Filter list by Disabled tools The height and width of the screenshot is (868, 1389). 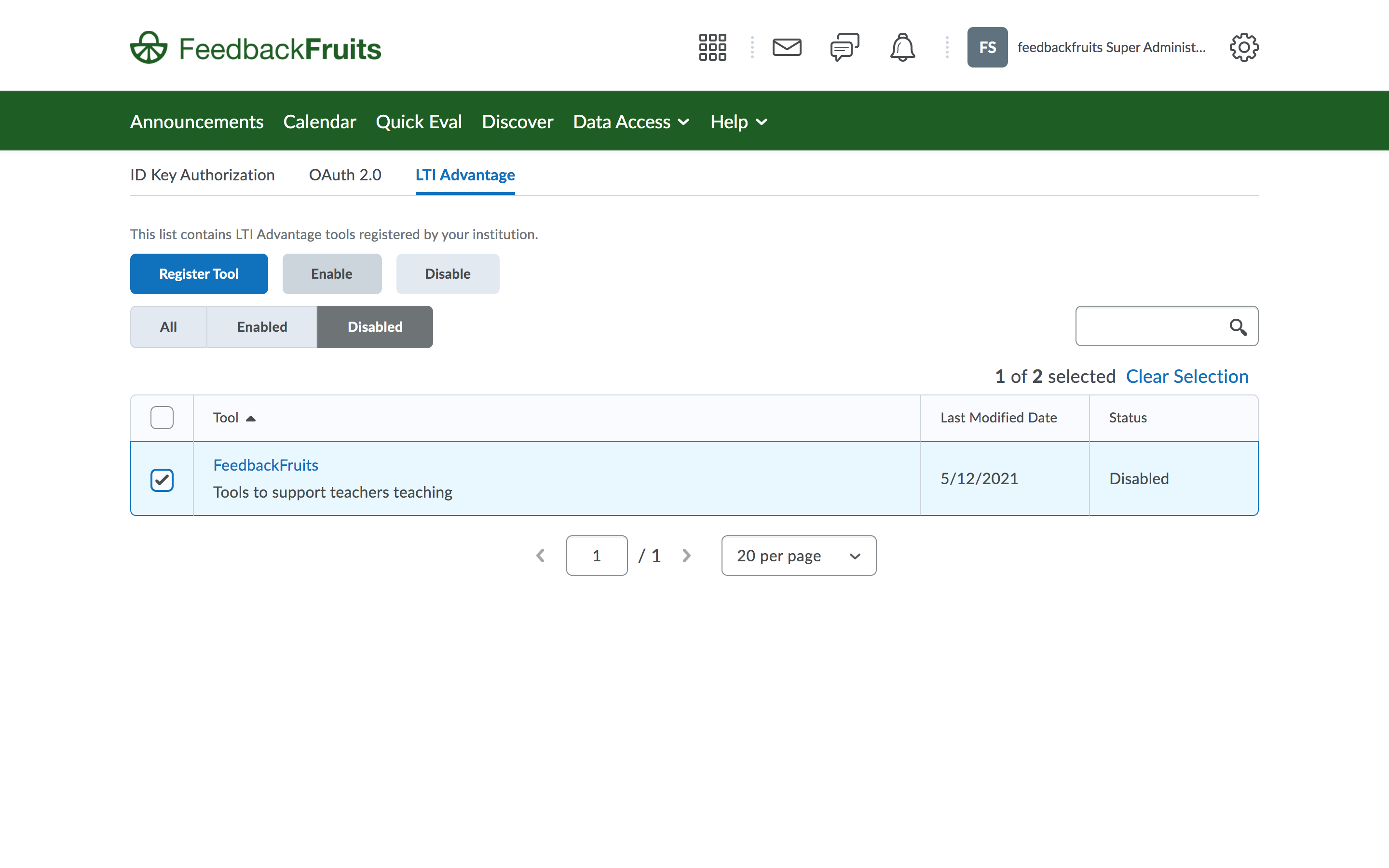(x=375, y=326)
